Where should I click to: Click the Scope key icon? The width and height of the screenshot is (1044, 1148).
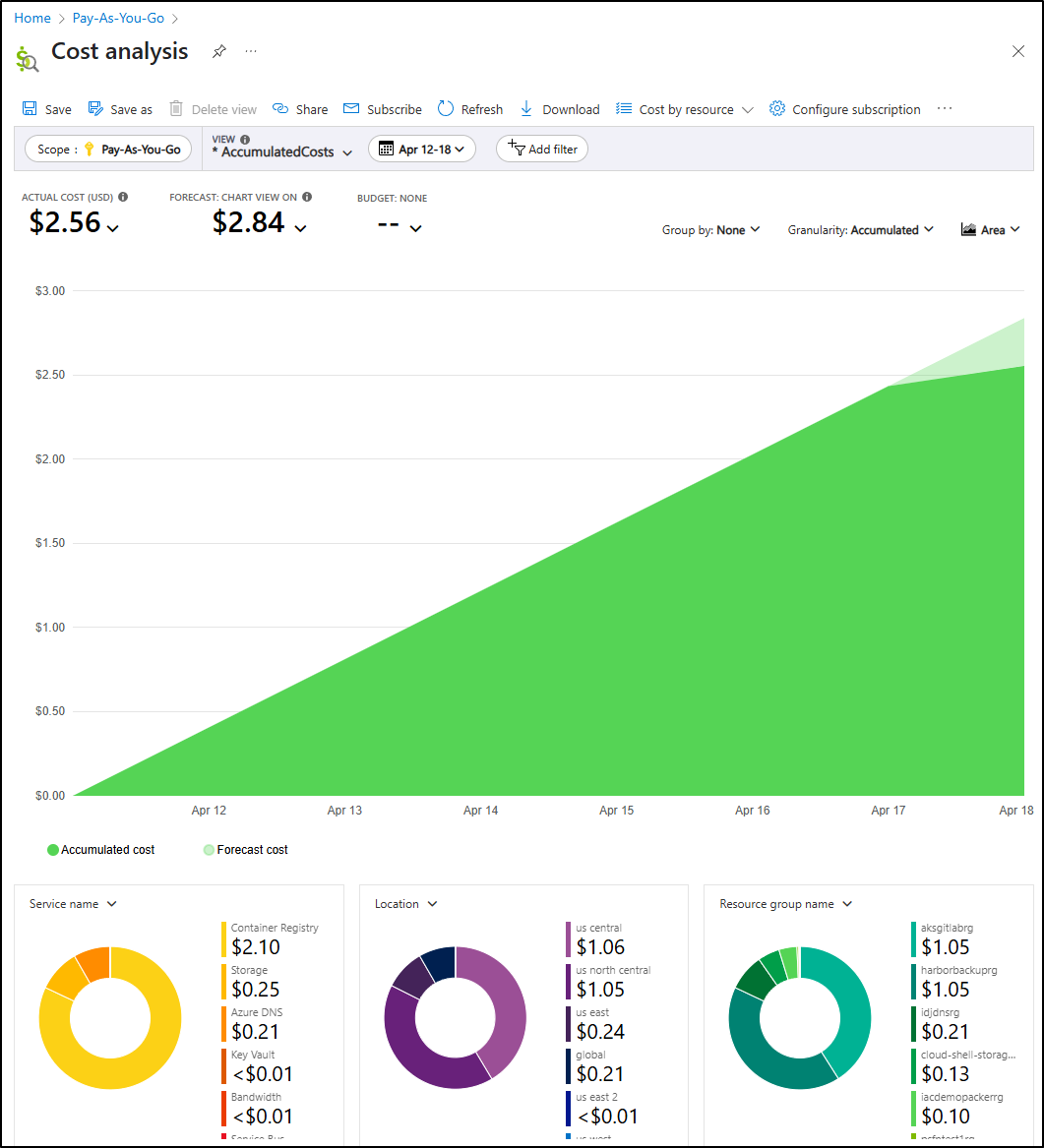point(90,149)
